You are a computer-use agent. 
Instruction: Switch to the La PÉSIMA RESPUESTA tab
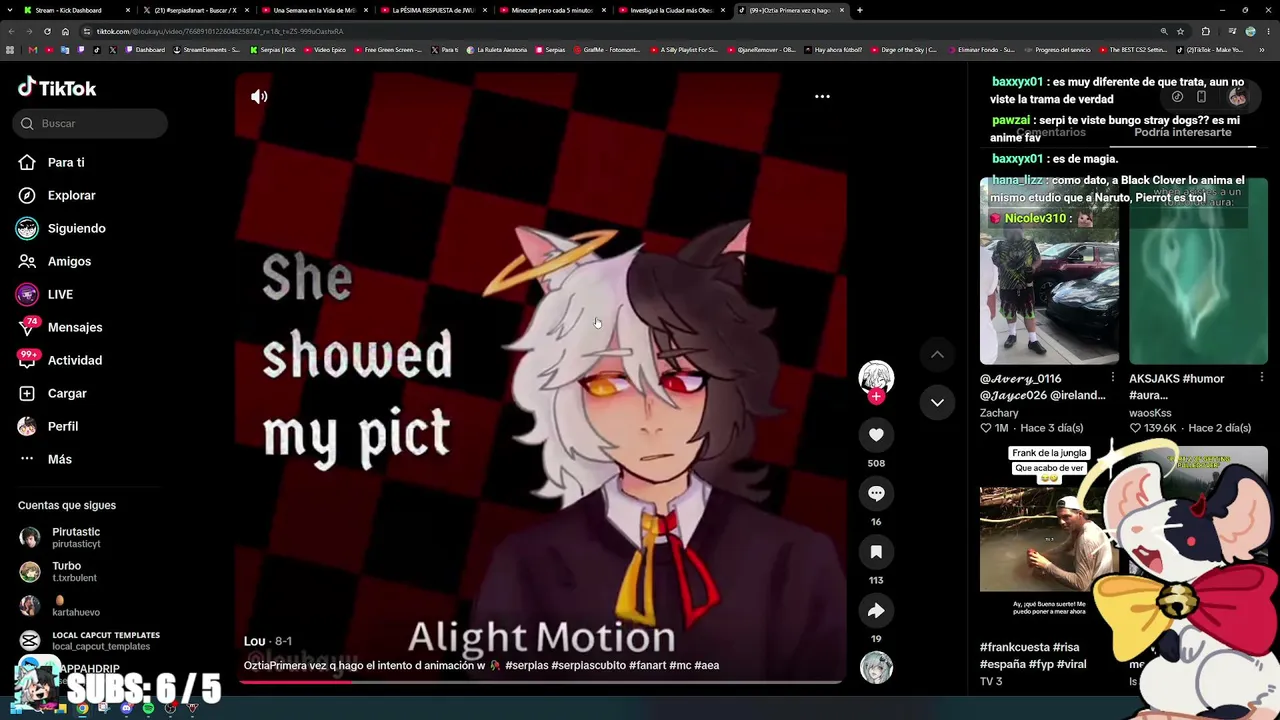point(432,10)
